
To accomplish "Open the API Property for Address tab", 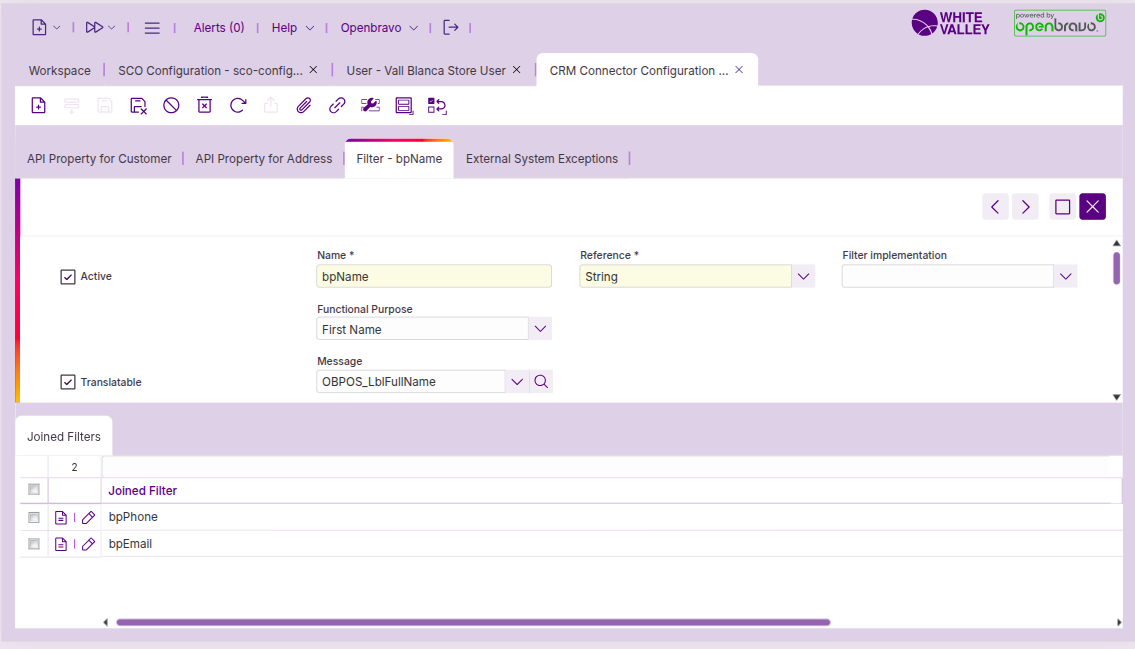I will pos(263,159).
